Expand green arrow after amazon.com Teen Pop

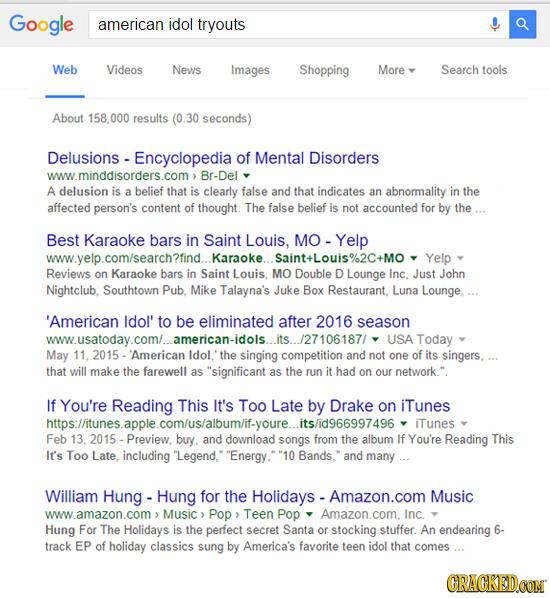[x=310, y=514]
